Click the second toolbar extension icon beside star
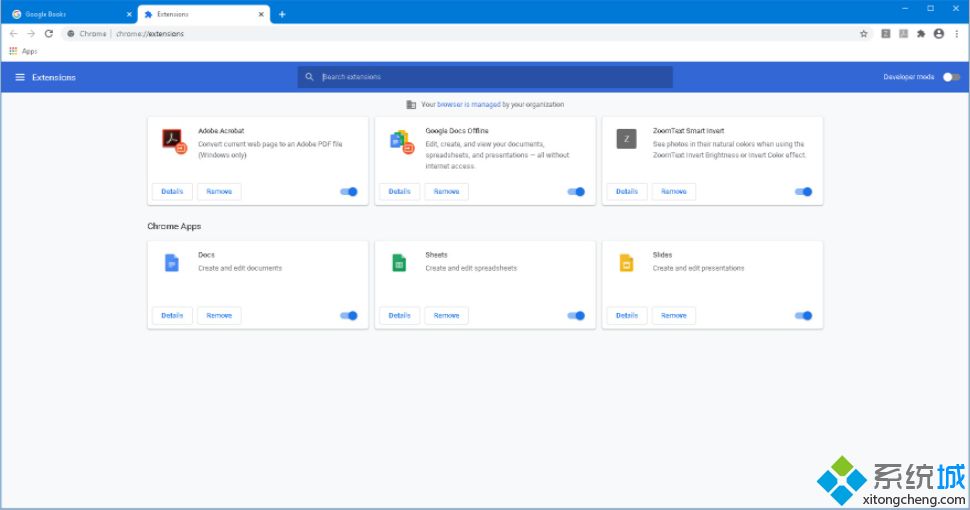 pyautogui.click(x=904, y=34)
